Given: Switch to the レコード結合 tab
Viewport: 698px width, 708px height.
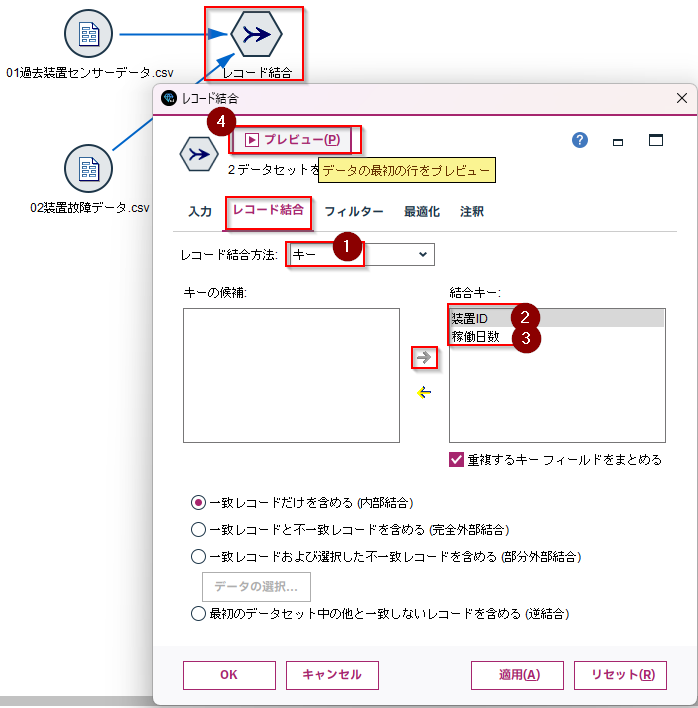Looking at the screenshot, I should tap(268, 210).
